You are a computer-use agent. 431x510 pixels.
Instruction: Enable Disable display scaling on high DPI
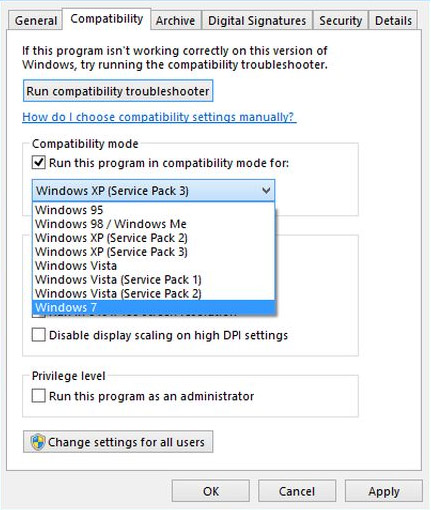point(39,335)
